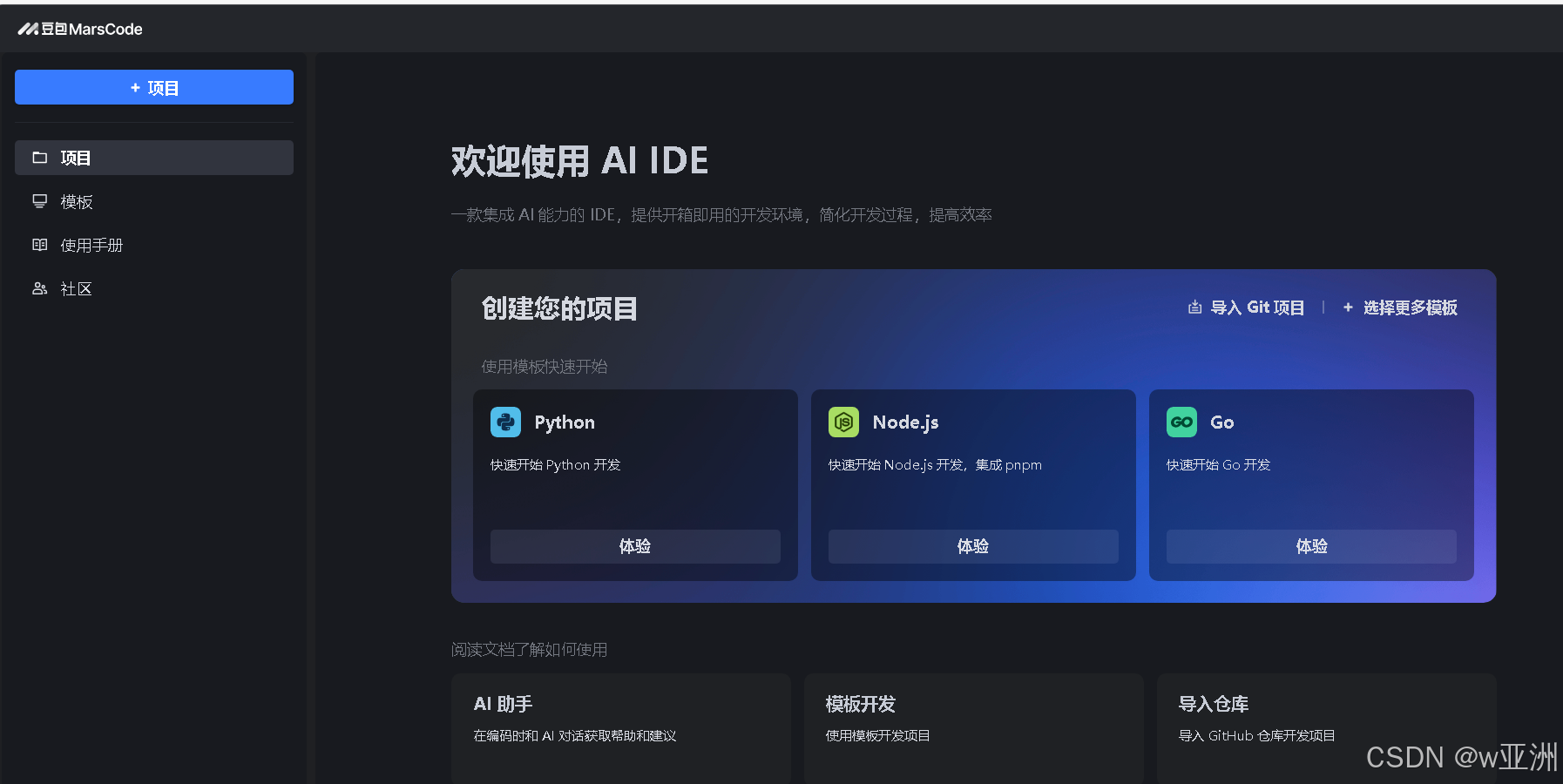The image size is (1563, 784).
Task: Click 导入 GitHub 仓库开发项目 text
Action: pyautogui.click(x=1256, y=736)
